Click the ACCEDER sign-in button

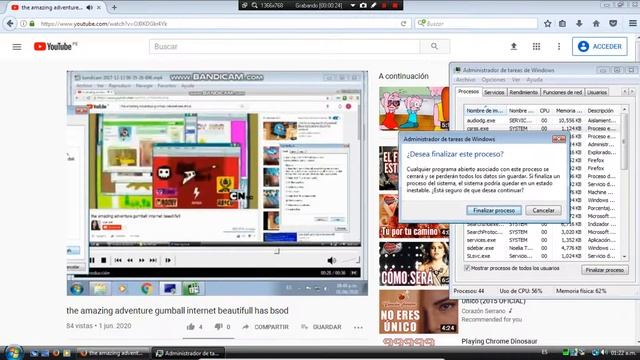click(600, 47)
